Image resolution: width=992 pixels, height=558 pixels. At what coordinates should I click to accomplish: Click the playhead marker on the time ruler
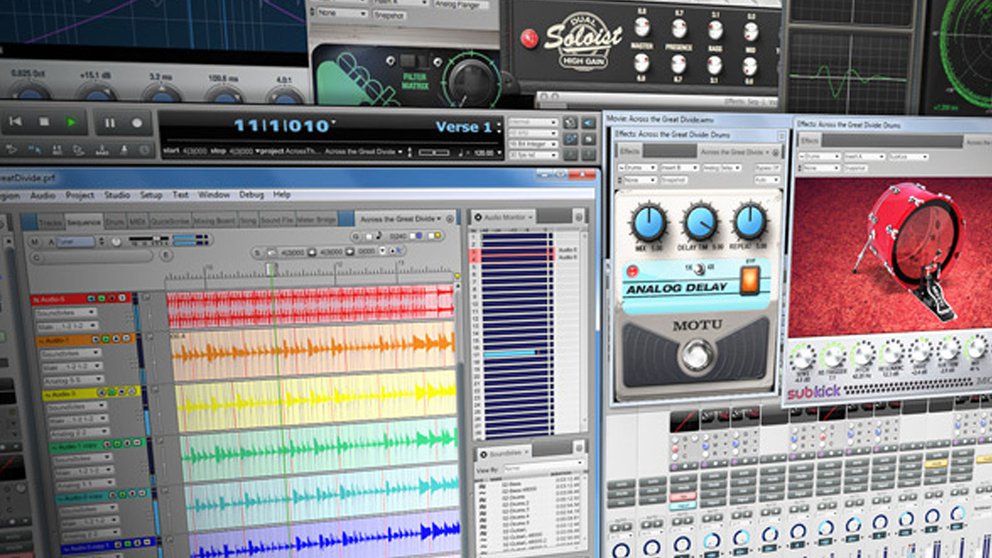coord(271,270)
